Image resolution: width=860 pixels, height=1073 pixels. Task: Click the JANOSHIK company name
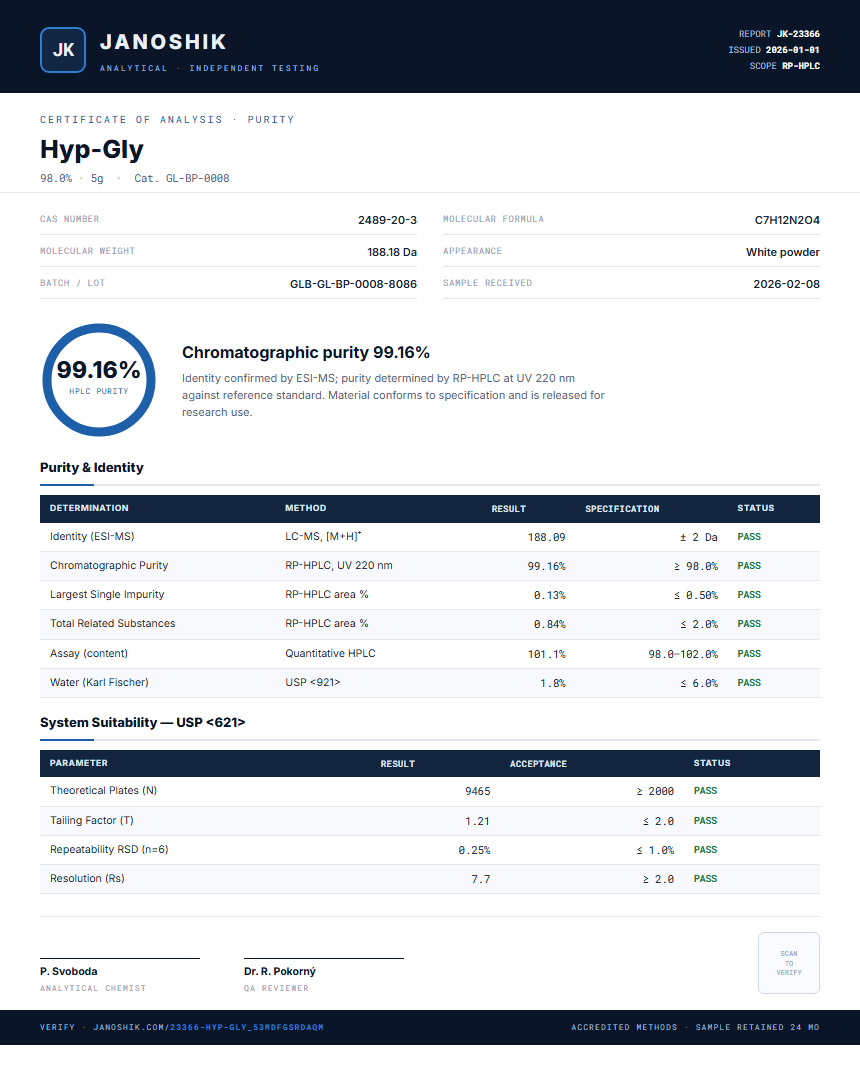163,42
